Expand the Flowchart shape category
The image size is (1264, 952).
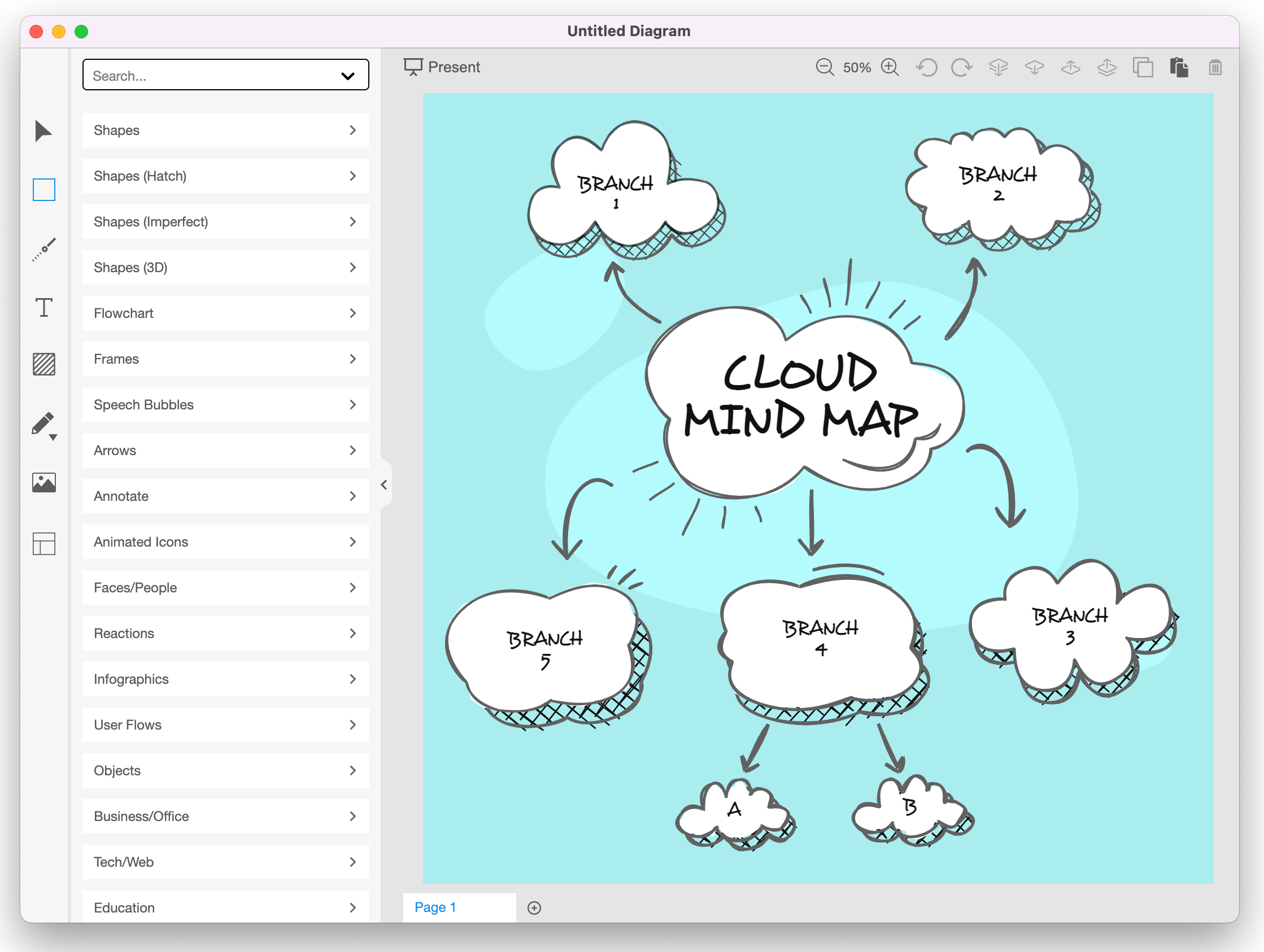[x=225, y=313]
